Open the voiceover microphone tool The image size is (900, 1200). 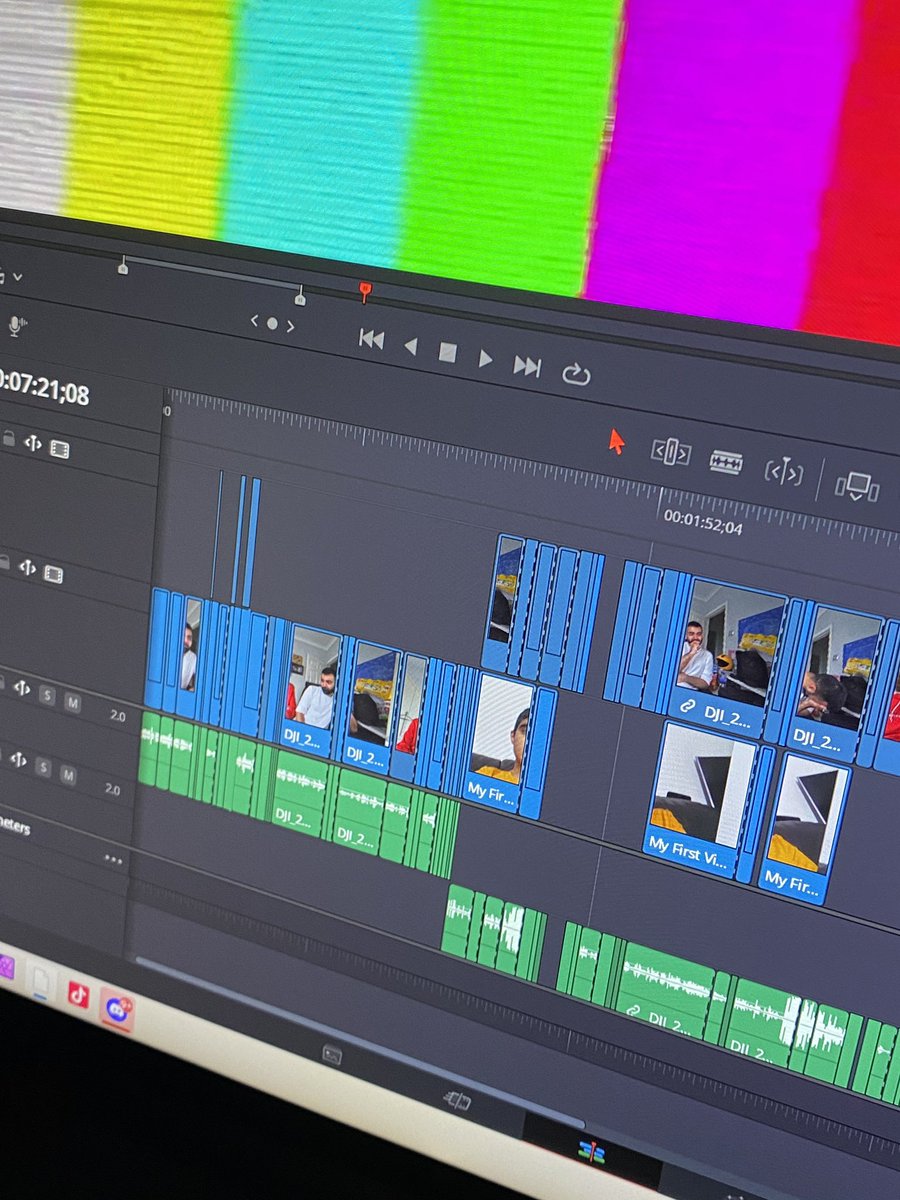click(x=16, y=325)
